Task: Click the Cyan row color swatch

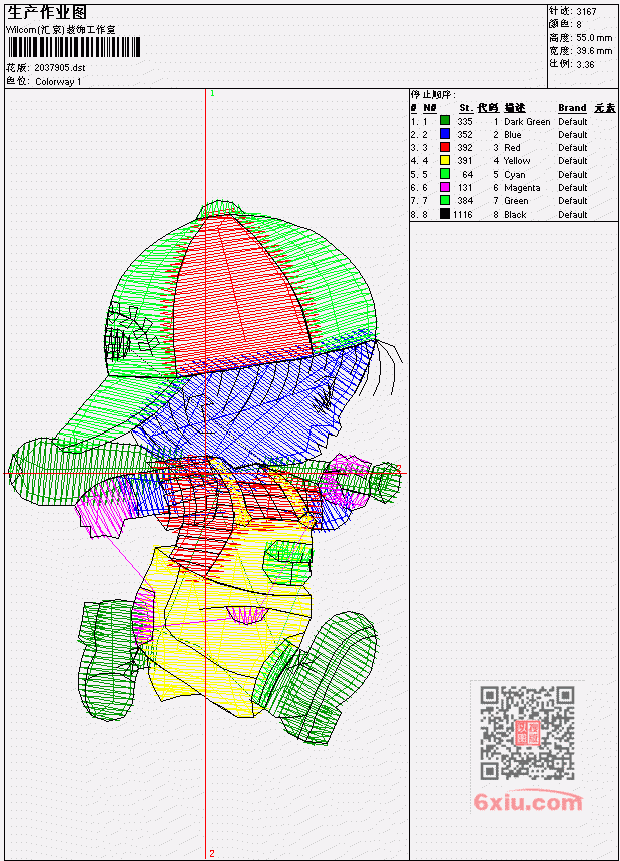Action: coord(445,174)
